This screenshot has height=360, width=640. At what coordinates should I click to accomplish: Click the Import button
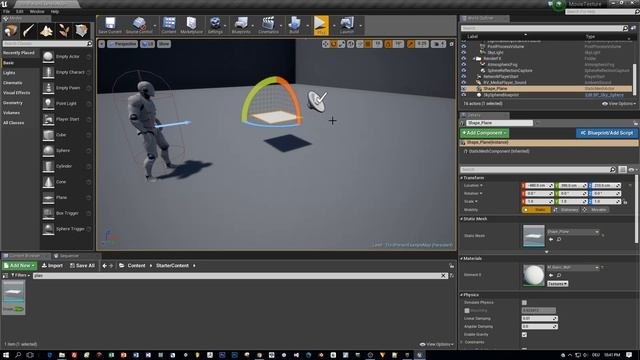point(53,266)
